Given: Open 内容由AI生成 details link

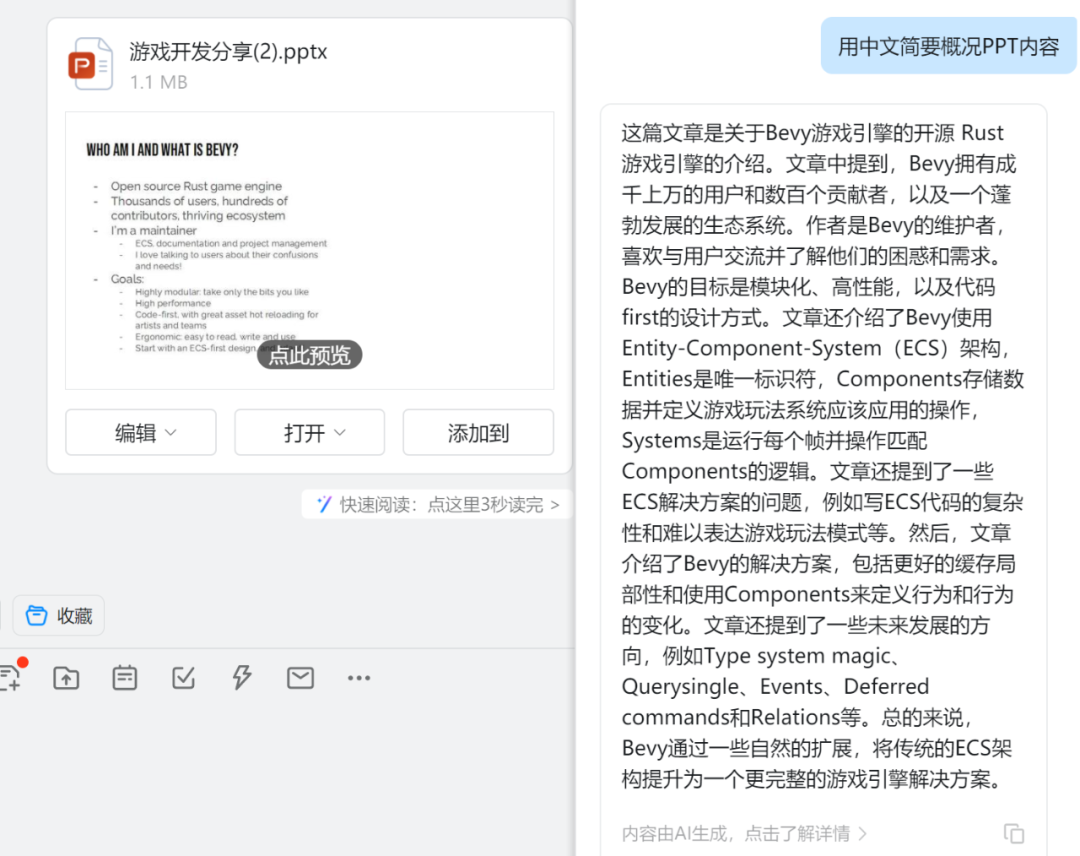Looking at the screenshot, I should [744, 833].
